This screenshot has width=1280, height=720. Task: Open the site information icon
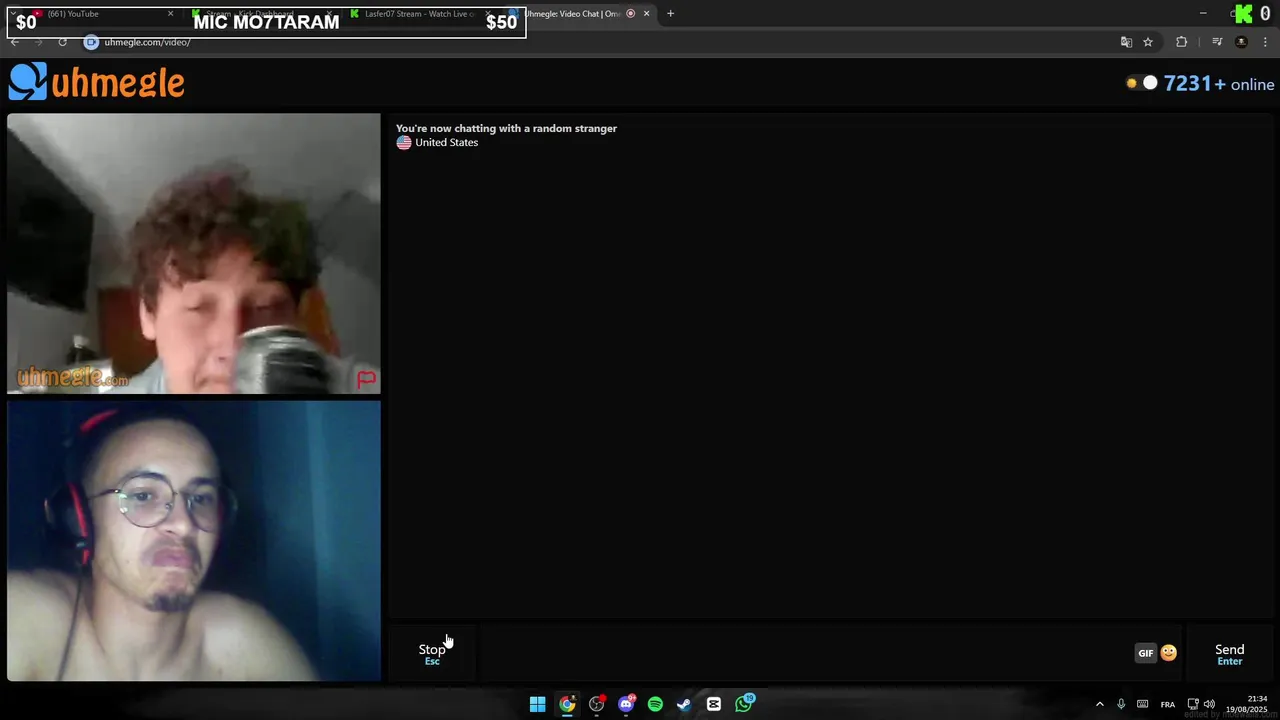click(x=91, y=42)
